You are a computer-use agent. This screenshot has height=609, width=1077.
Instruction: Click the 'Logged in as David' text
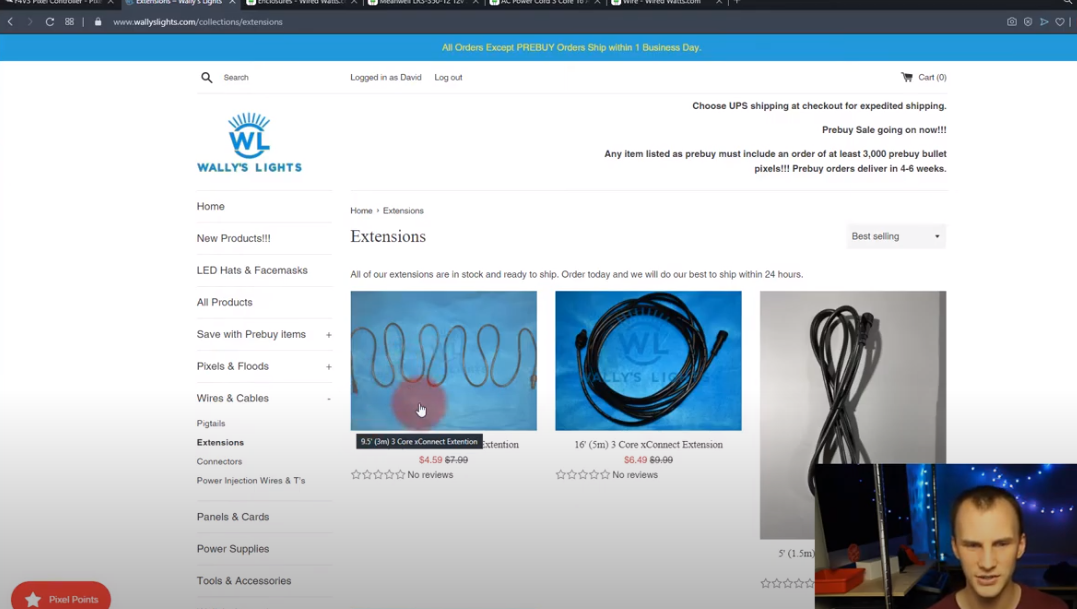click(385, 78)
